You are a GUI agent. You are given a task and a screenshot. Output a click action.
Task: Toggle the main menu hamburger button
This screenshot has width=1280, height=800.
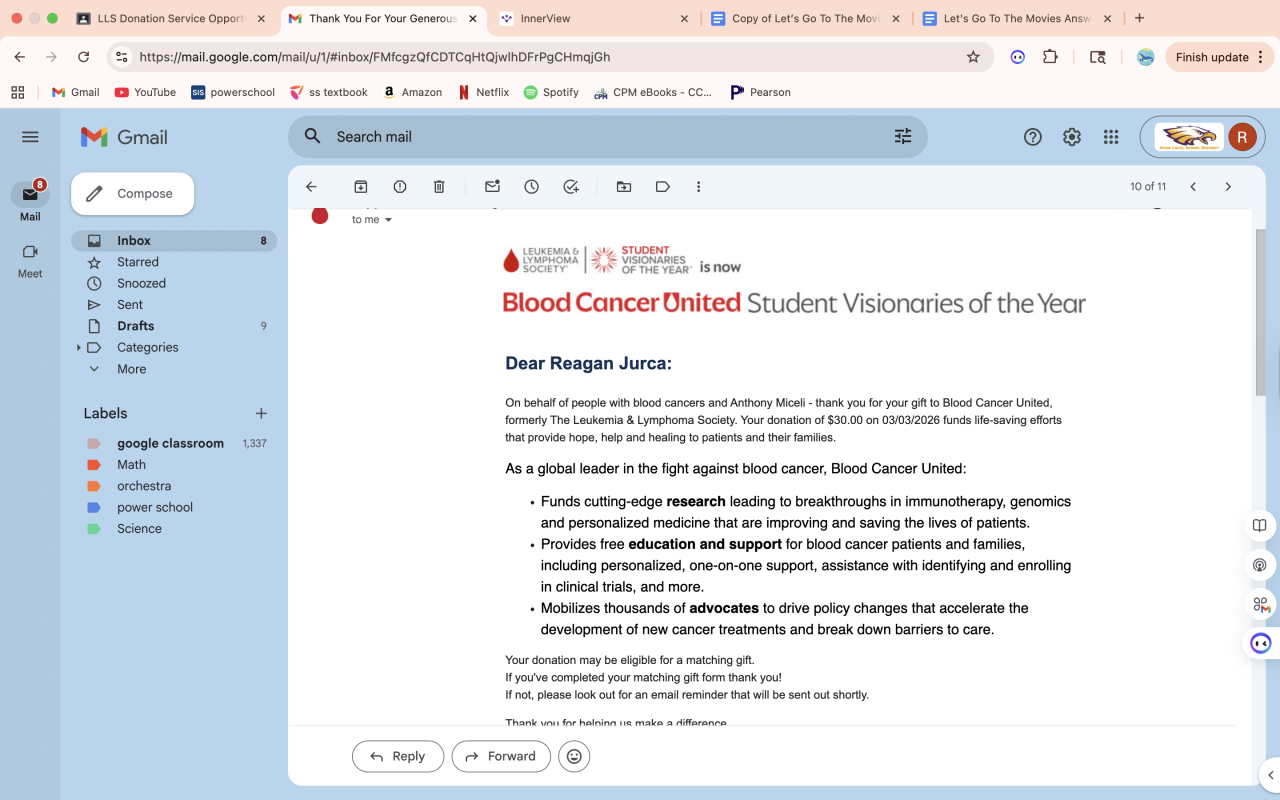[30, 137]
